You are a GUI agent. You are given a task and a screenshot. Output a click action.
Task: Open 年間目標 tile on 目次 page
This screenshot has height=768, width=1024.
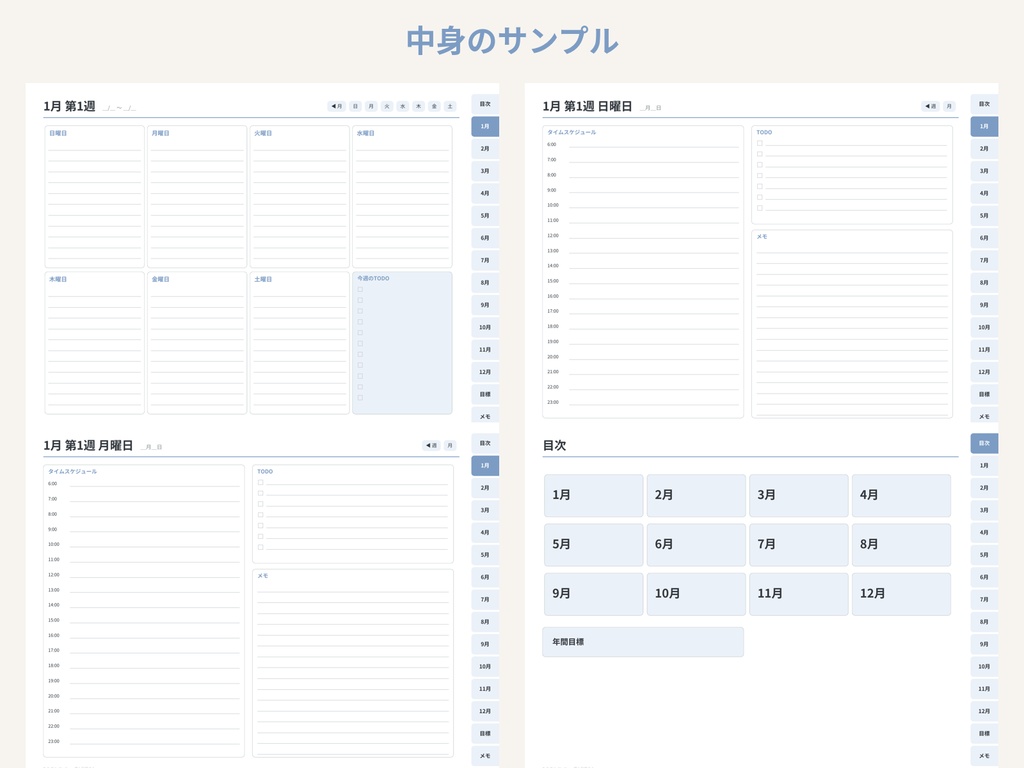coord(643,642)
